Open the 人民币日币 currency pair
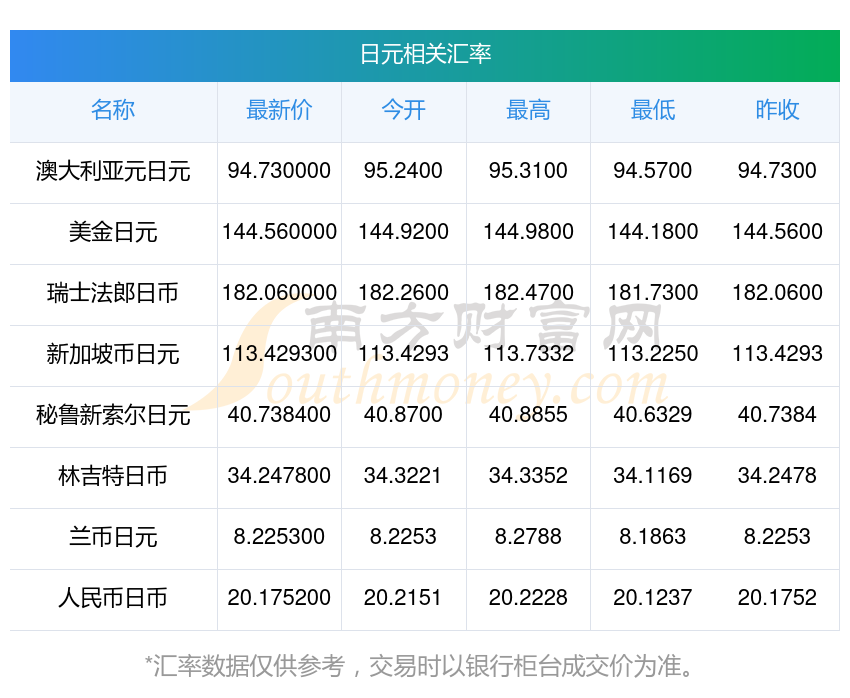Viewport: 850px width, 698px height. click(113, 598)
